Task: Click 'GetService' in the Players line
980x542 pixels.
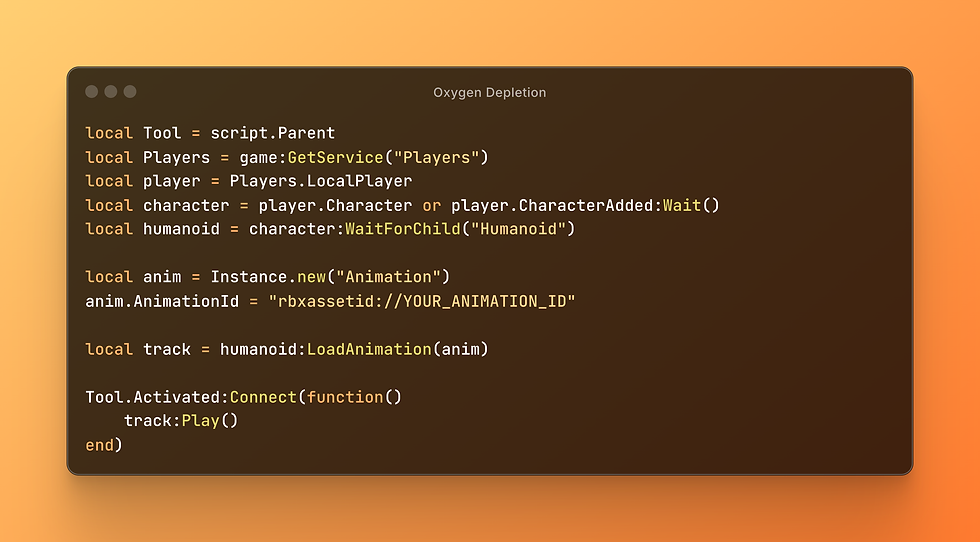Action: coord(335,158)
